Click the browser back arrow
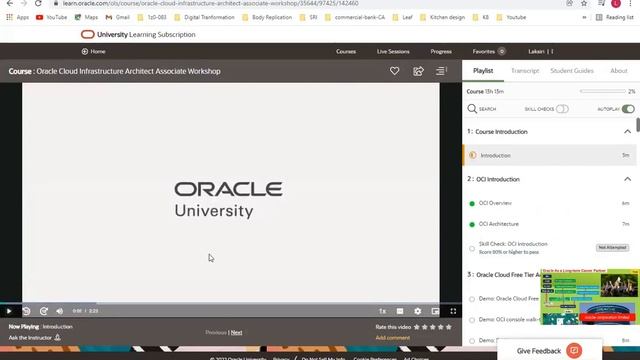The image size is (640, 360). pos(10,3)
